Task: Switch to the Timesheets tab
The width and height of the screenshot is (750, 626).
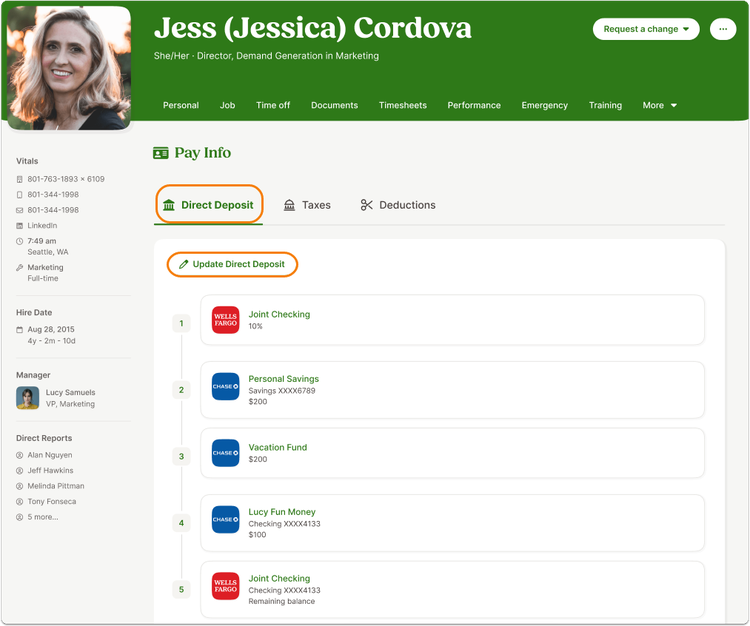Action: click(403, 105)
